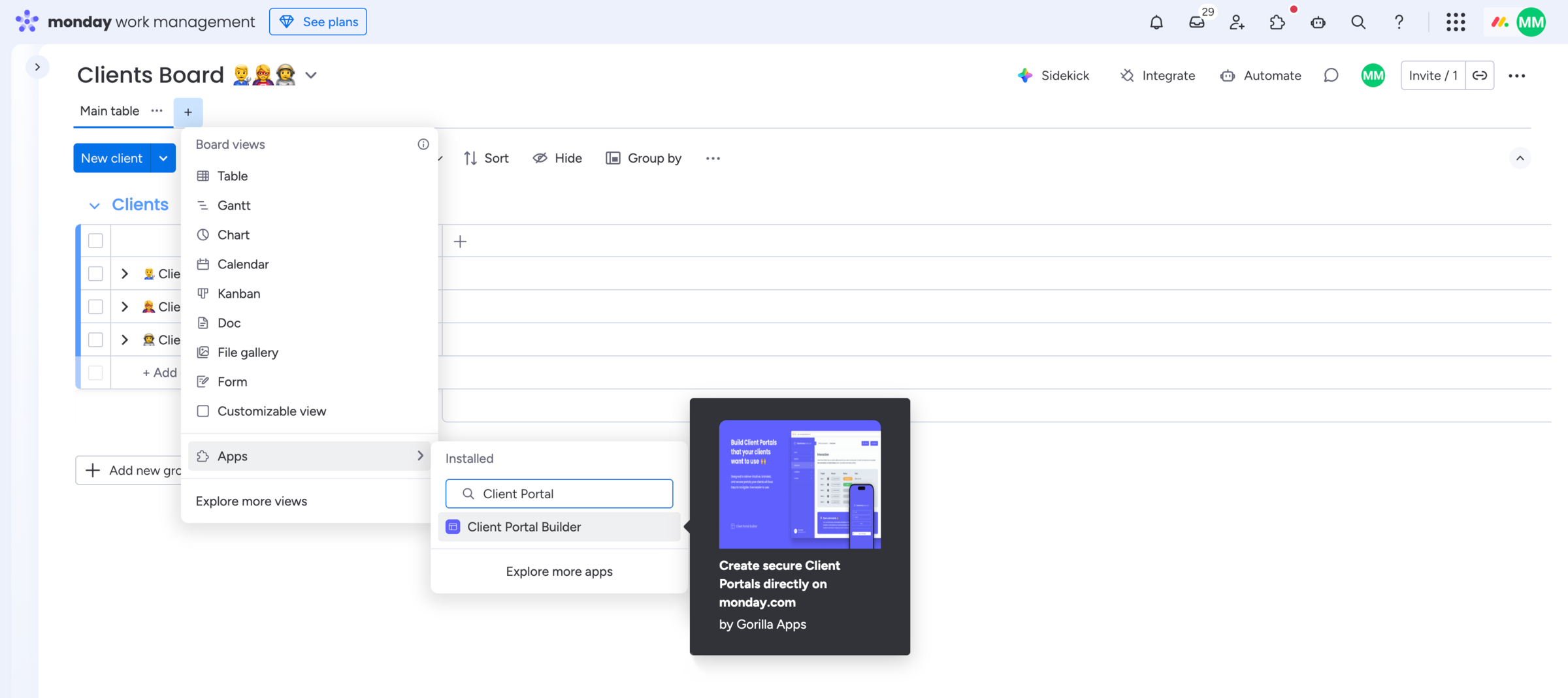Expand the second client row subitems
This screenshot has width=1568, height=698.
(125, 307)
